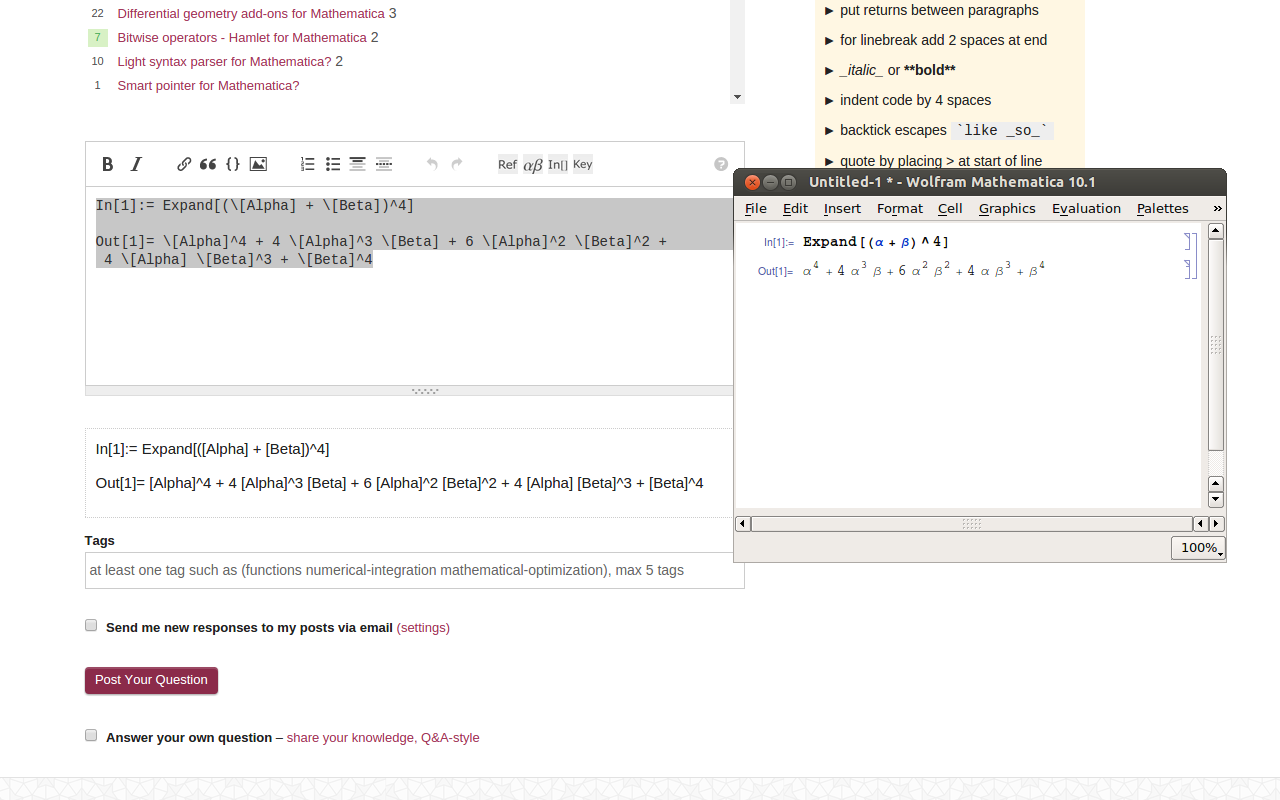
Task: Insert hyperlink using the link icon
Action: click(184, 164)
